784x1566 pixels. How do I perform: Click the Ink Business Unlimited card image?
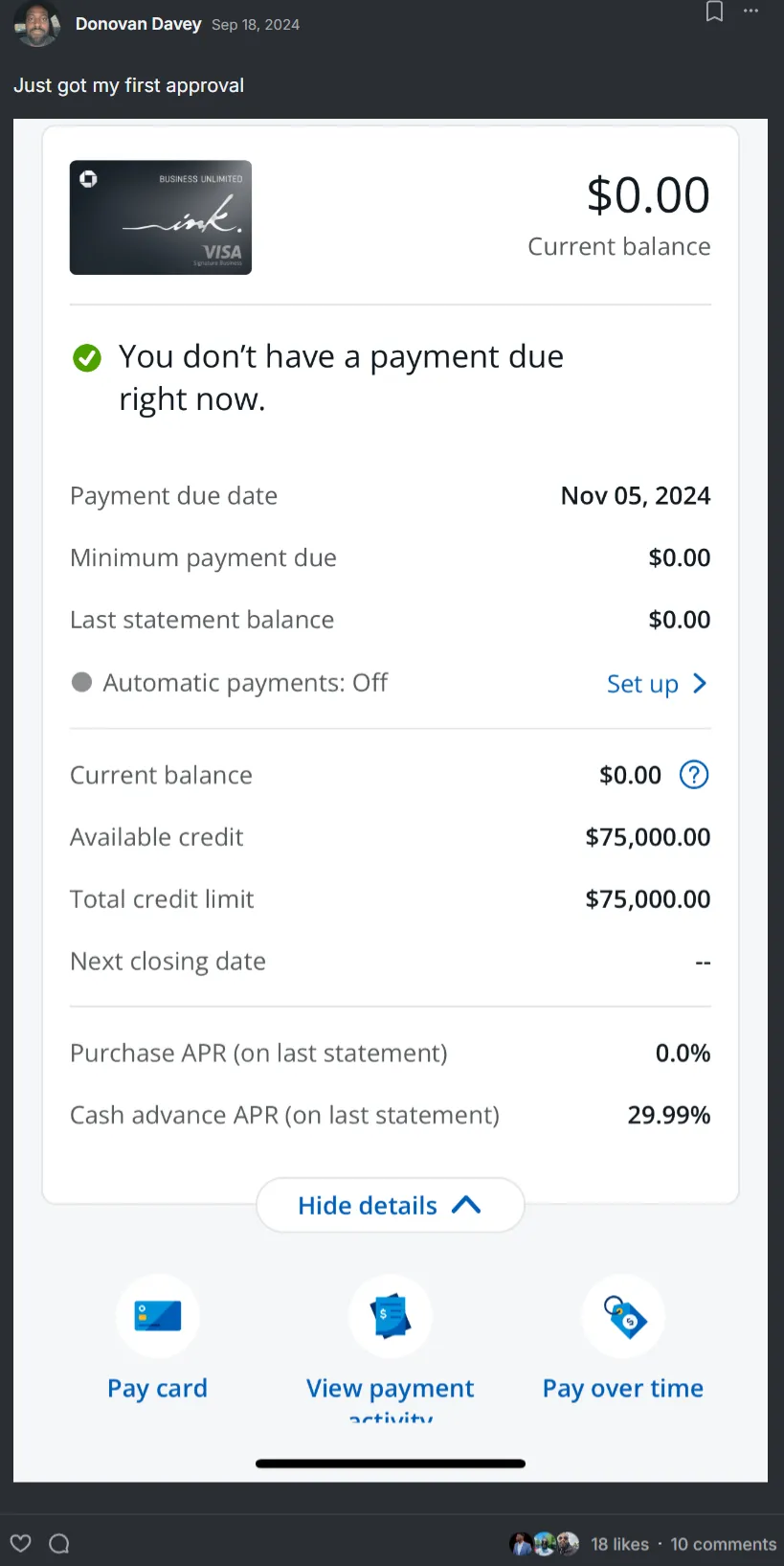(x=161, y=217)
